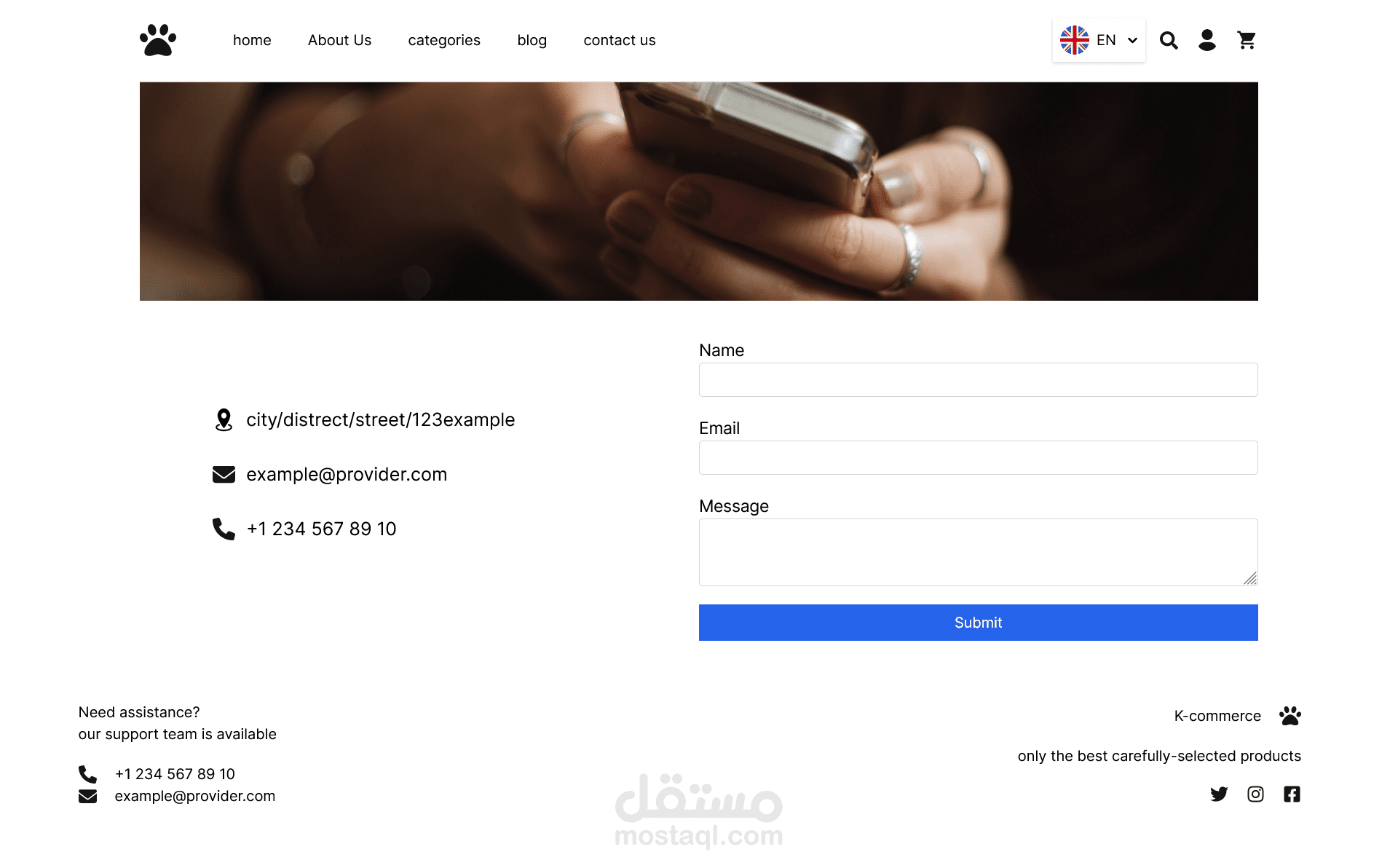Click the footer email example@provider.com
This screenshot has height=868, width=1398.
pos(195,796)
